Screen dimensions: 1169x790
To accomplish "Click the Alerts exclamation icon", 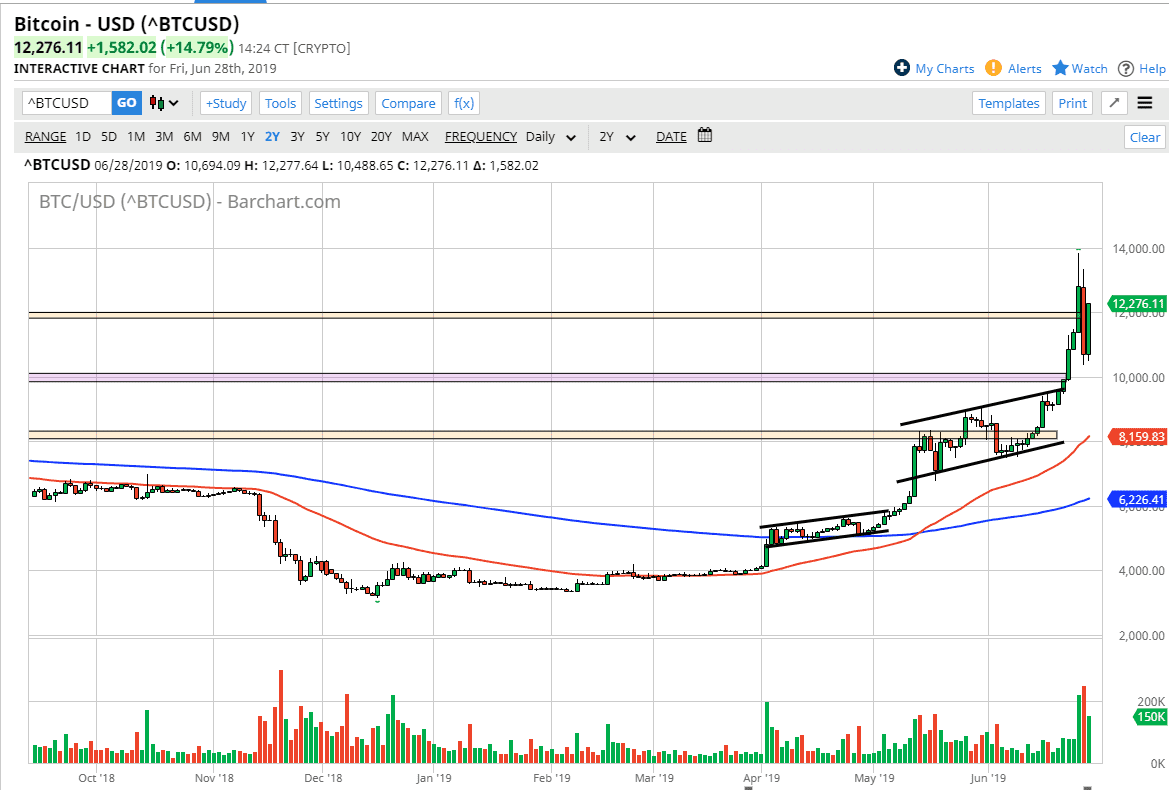I will coord(993,68).
